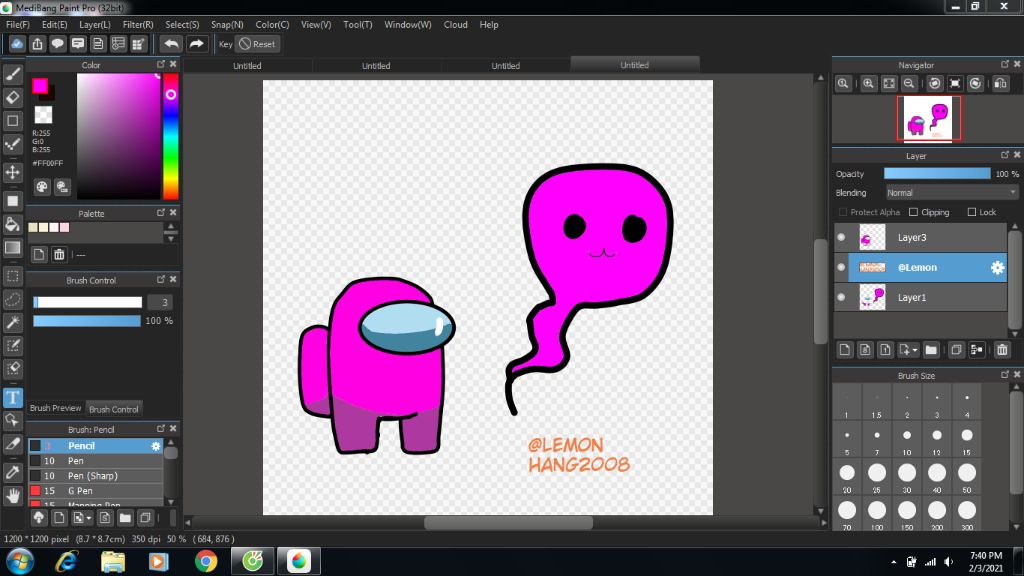Open Internet Explorer from the taskbar
This screenshot has height=576, width=1024.
(x=66, y=561)
